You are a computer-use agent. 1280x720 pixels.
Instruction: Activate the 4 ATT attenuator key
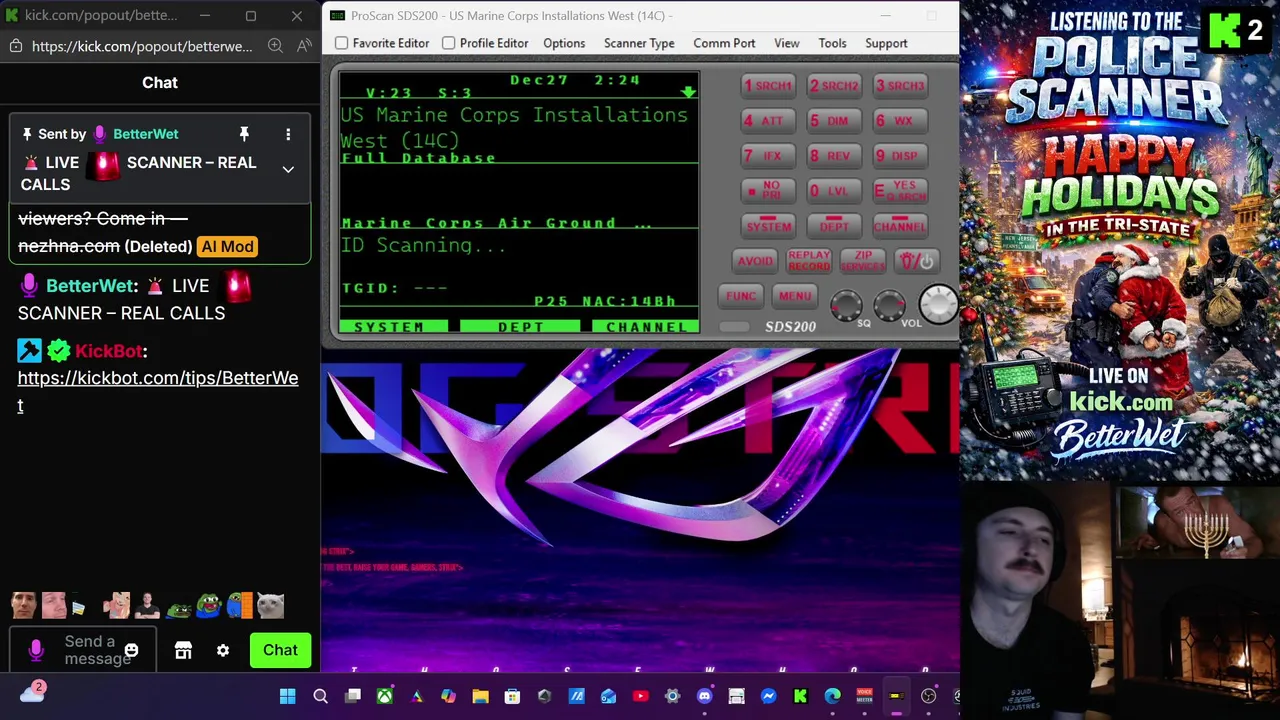point(768,121)
